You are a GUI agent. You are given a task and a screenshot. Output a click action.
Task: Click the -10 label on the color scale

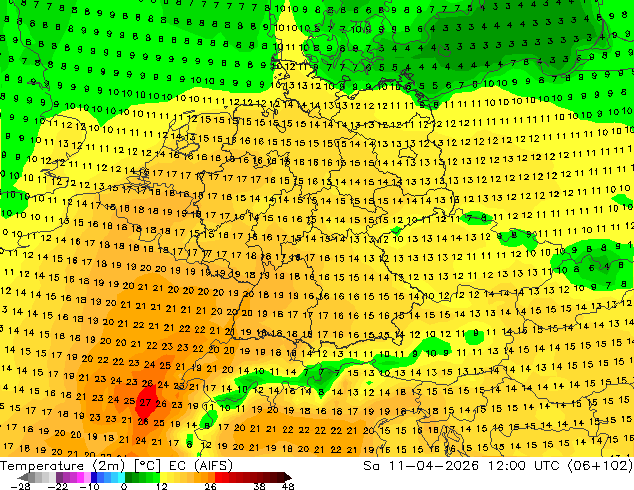[89, 486]
